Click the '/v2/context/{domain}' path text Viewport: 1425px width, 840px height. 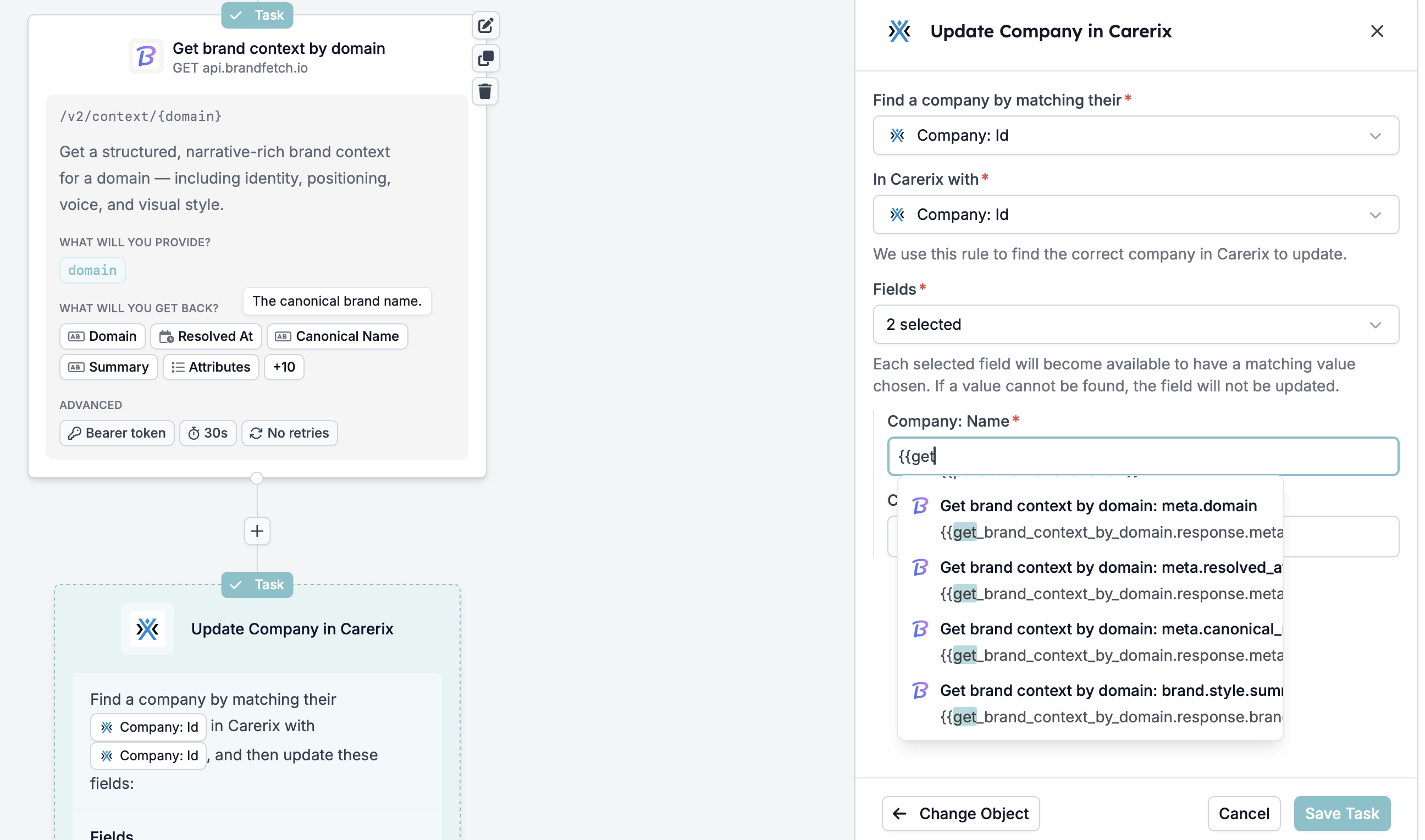point(141,117)
